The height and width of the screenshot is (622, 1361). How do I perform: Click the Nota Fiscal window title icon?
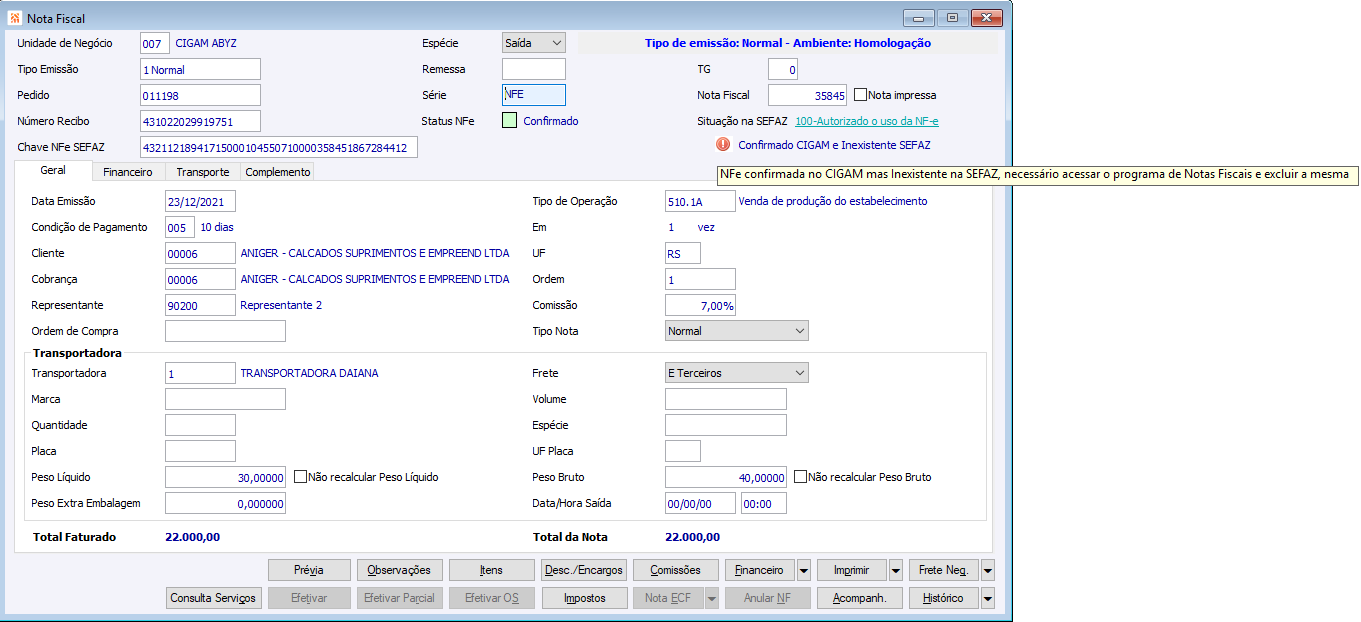15,17
